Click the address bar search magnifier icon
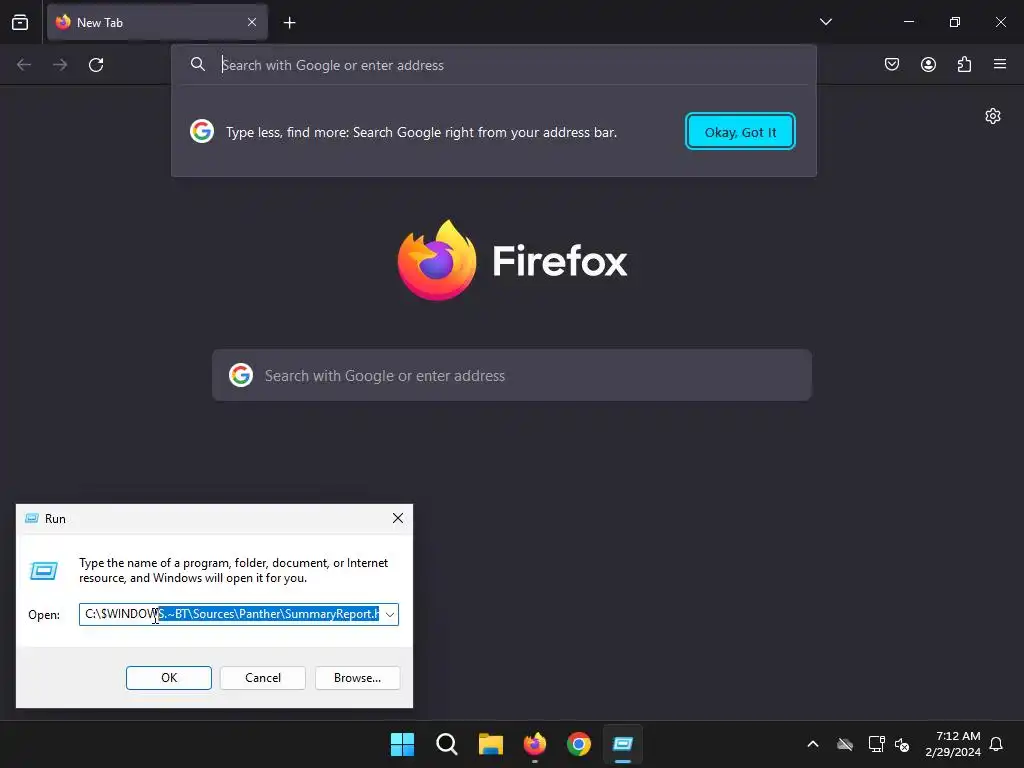This screenshot has height=768, width=1024. 198,64
